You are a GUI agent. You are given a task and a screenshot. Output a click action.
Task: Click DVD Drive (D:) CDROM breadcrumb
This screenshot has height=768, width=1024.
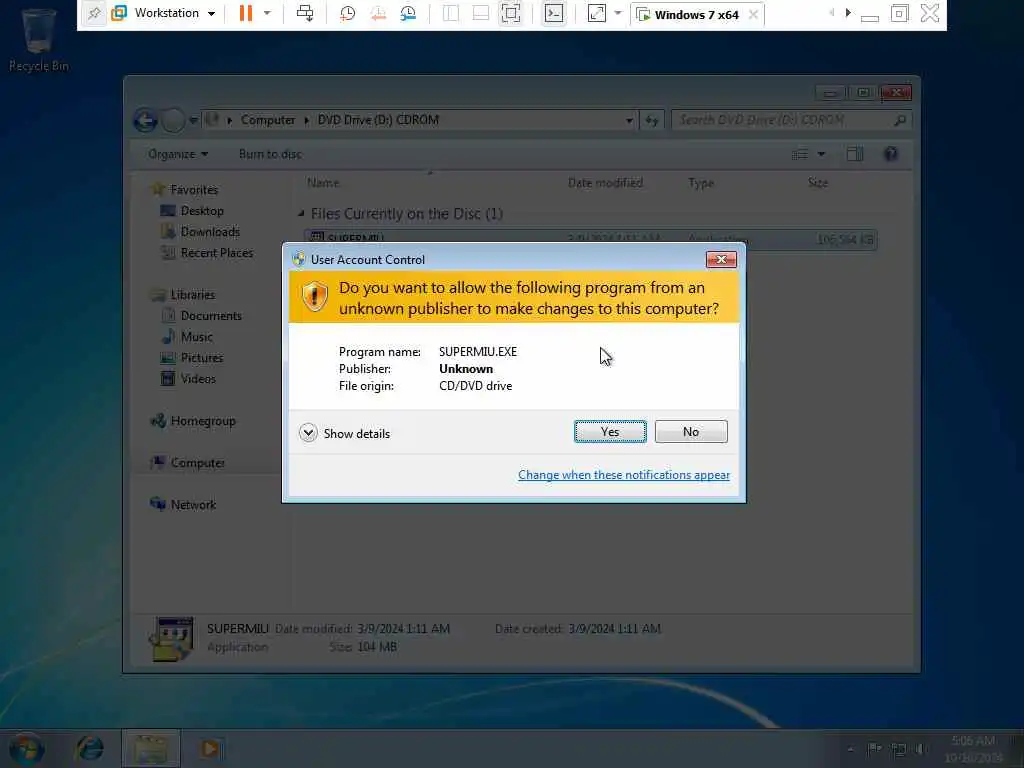coord(378,120)
